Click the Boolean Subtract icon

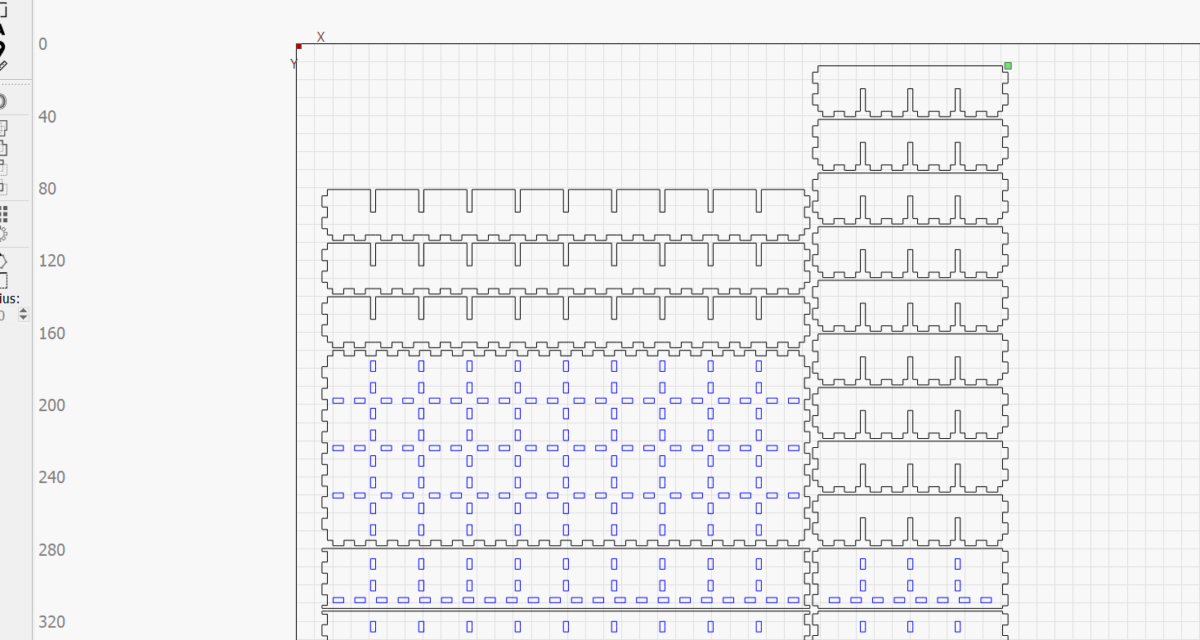pyautogui.click(x=2, y=167)
